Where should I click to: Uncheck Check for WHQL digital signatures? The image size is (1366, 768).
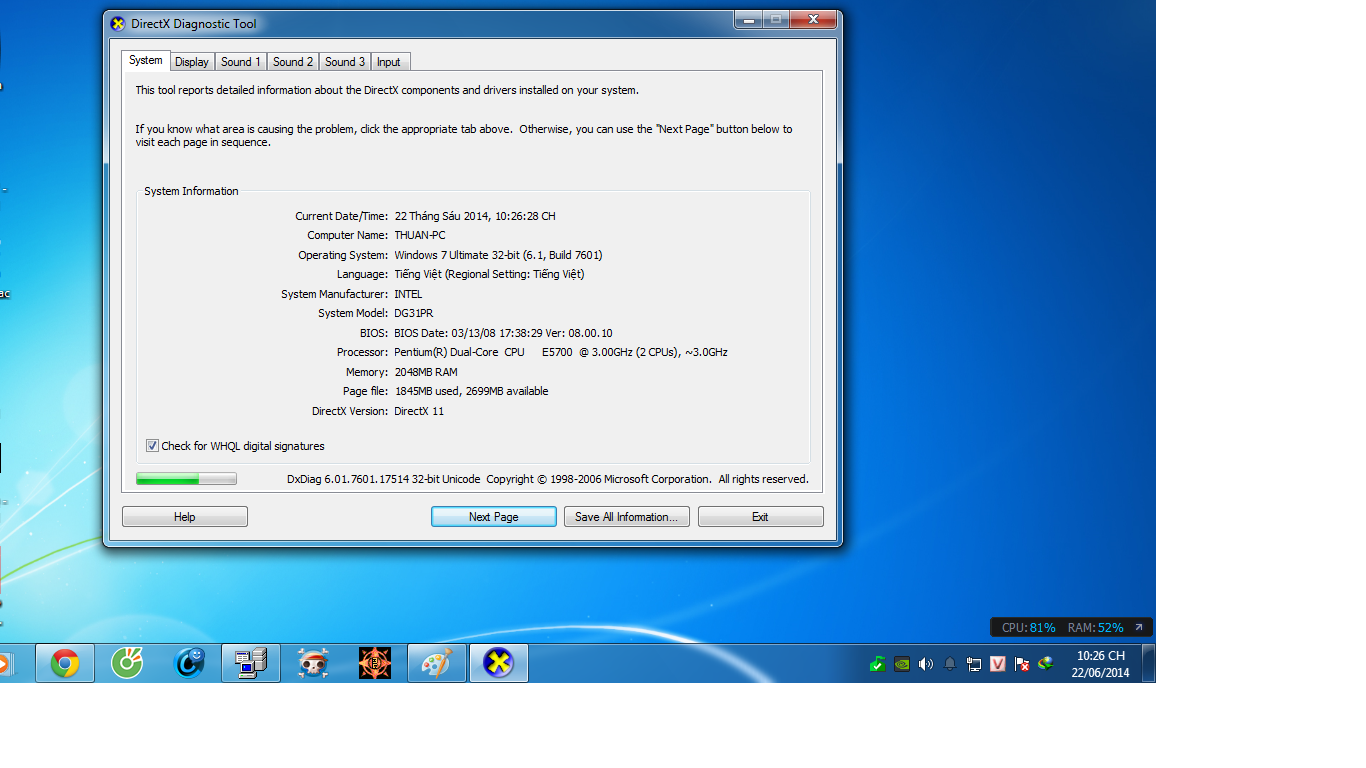152,446
